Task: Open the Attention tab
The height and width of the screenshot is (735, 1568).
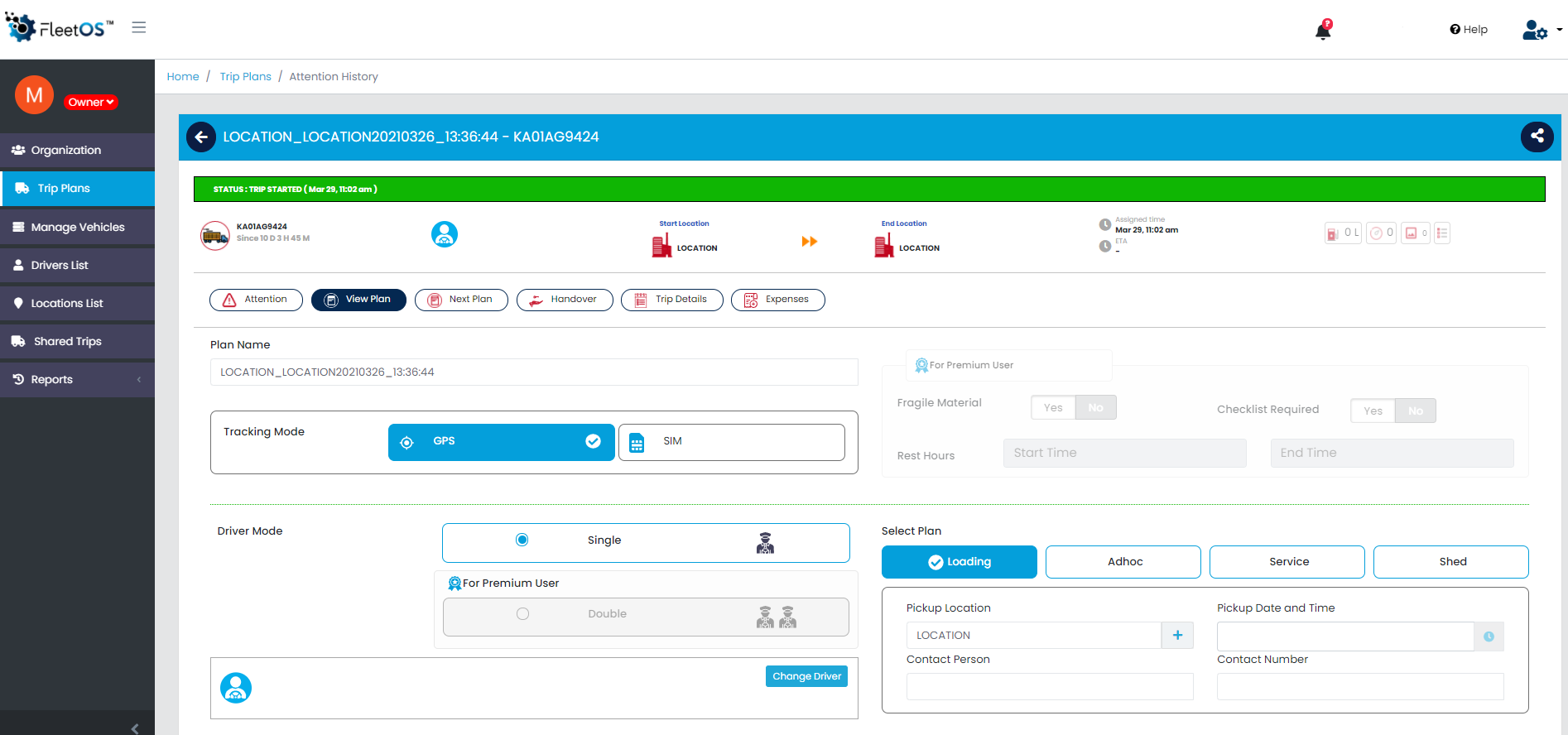Action: coord(256,300)
